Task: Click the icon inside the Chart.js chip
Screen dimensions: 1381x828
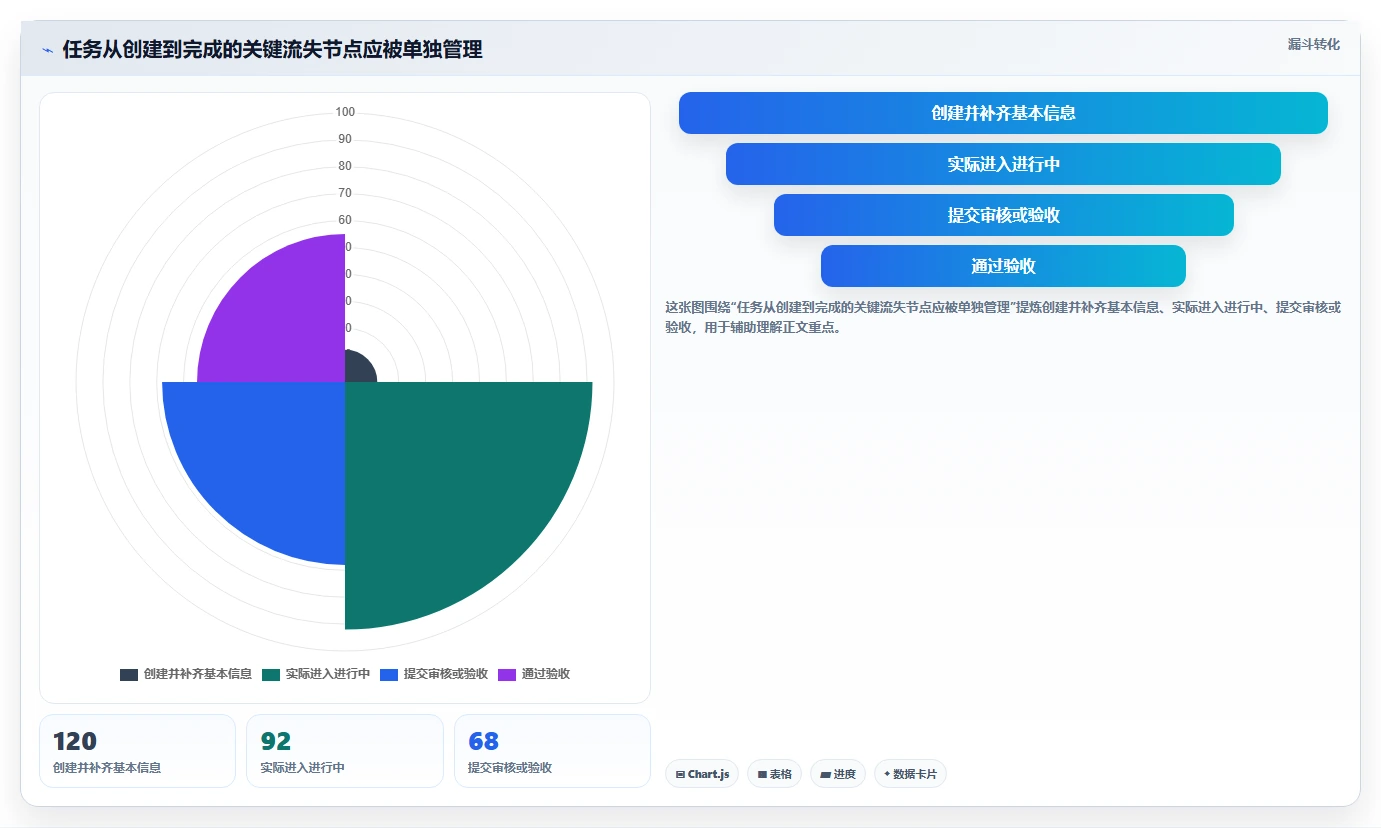Action: click(680, 775)
